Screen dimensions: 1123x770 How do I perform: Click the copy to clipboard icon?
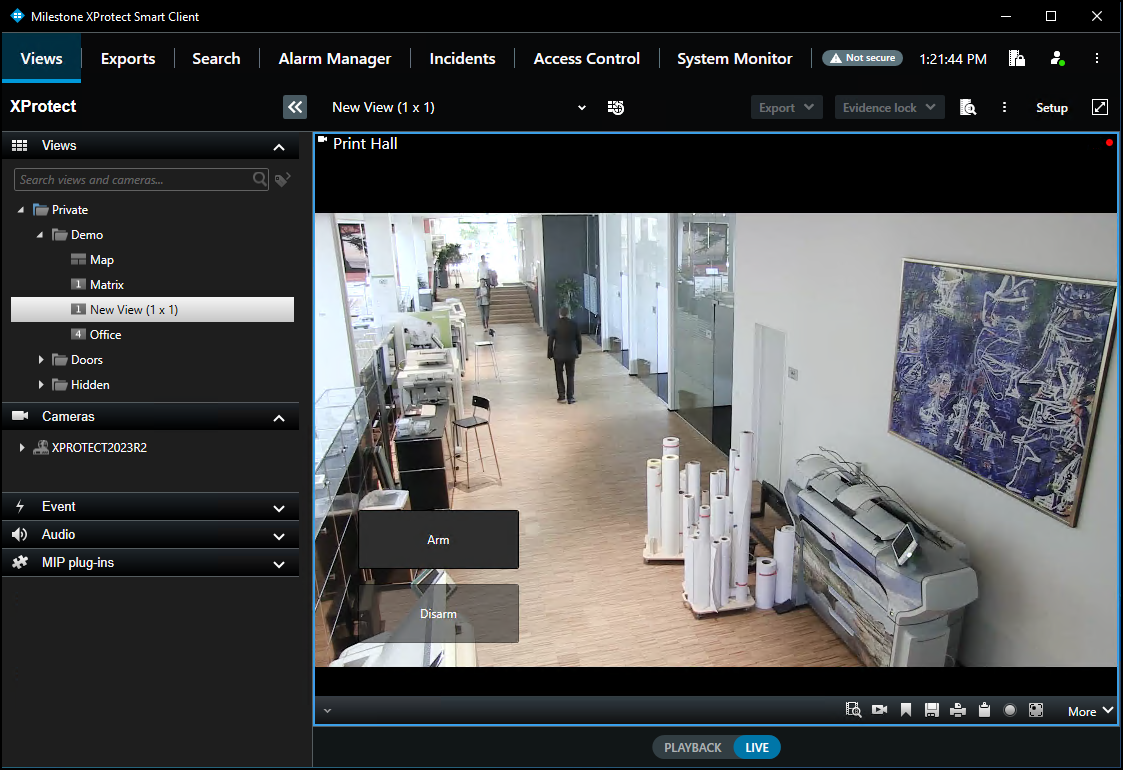click(984, 710)
